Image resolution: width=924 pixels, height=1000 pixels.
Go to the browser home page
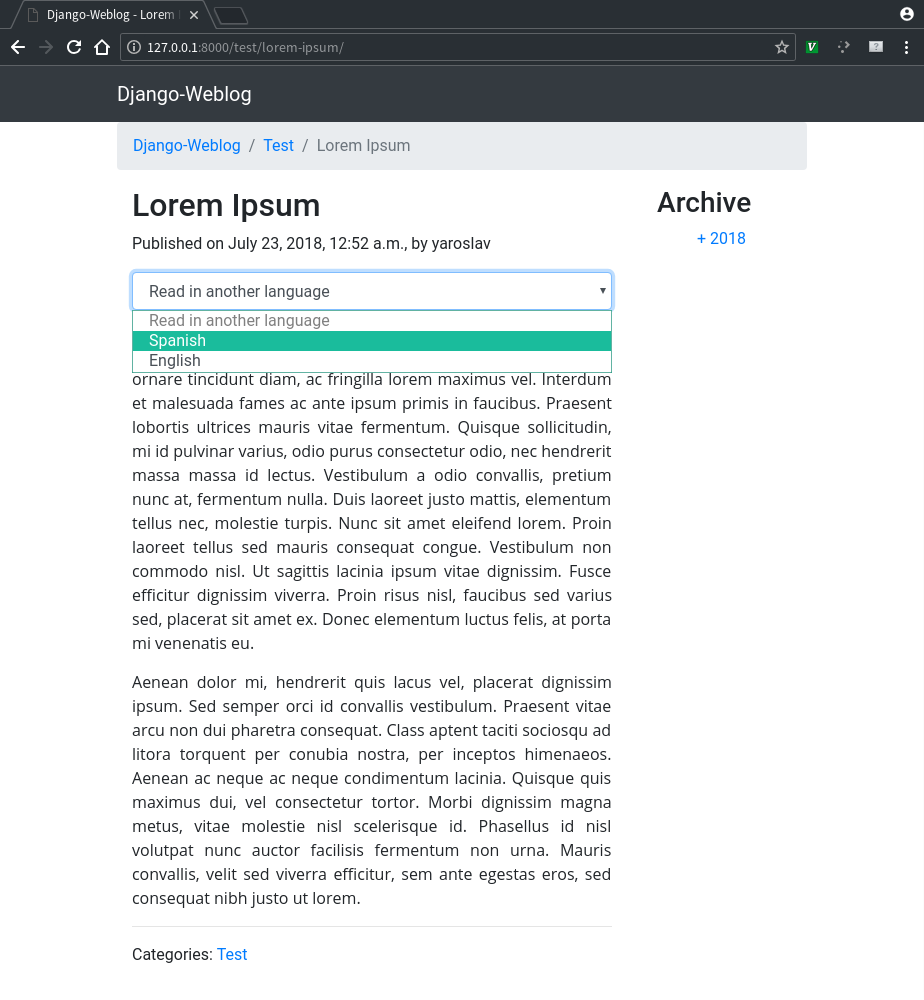coord(101,47)
